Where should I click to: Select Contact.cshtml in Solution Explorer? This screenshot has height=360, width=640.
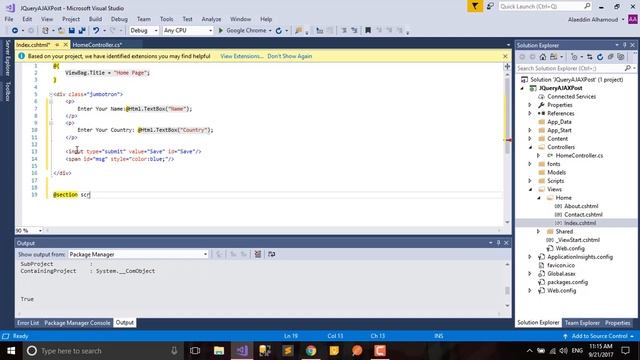click(583, 215)
